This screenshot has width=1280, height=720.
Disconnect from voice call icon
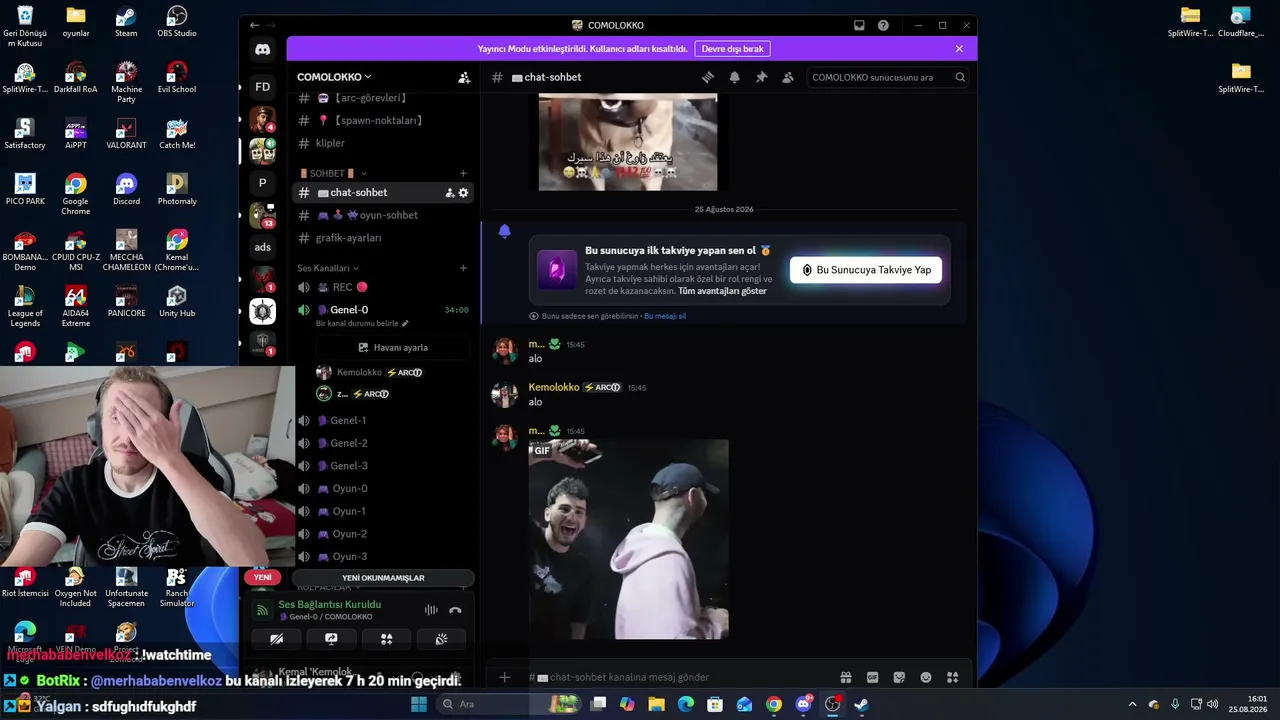tap(455, 610)
